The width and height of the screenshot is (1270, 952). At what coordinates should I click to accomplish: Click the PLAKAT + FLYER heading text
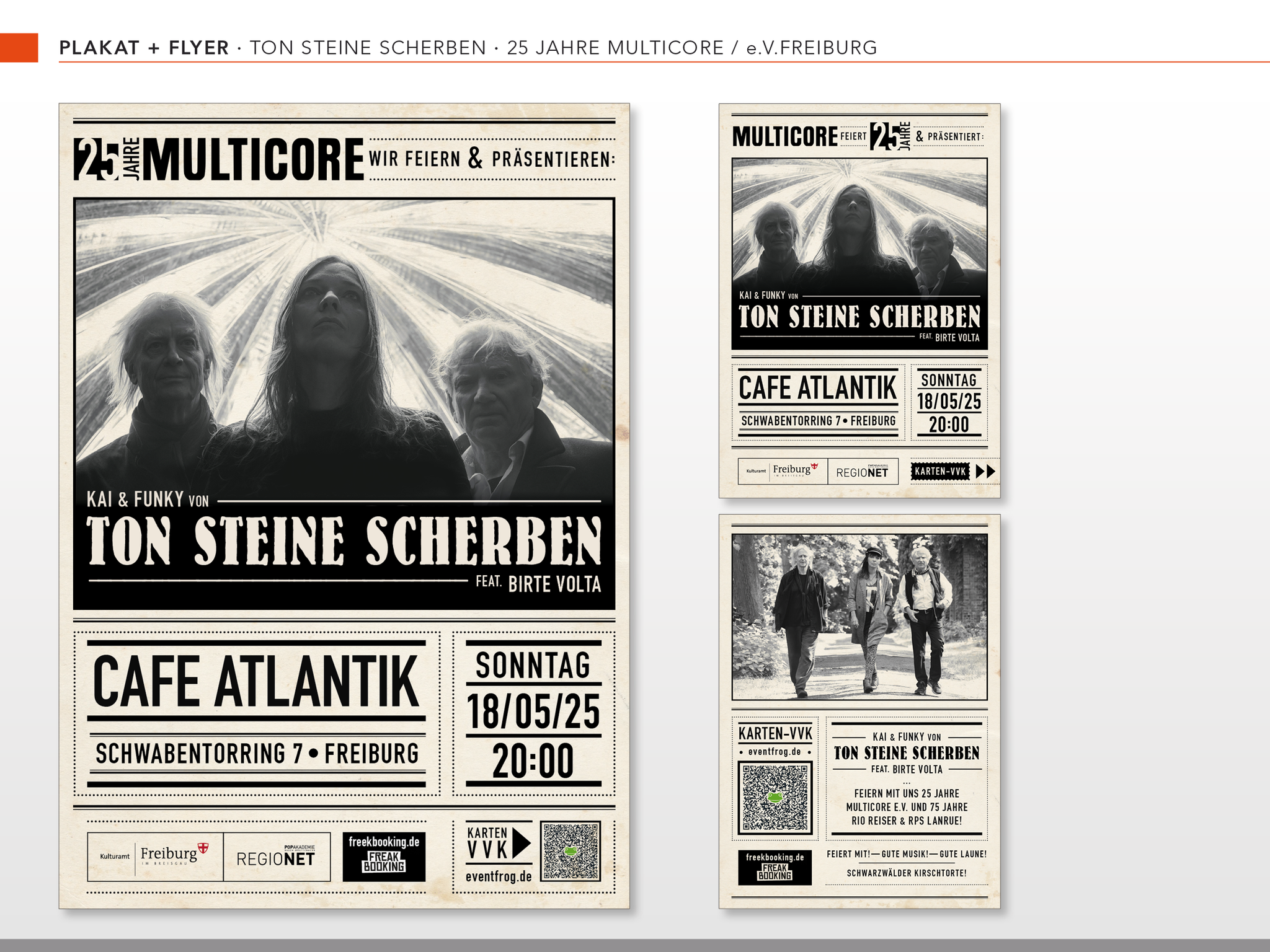(x=144, y=48)
